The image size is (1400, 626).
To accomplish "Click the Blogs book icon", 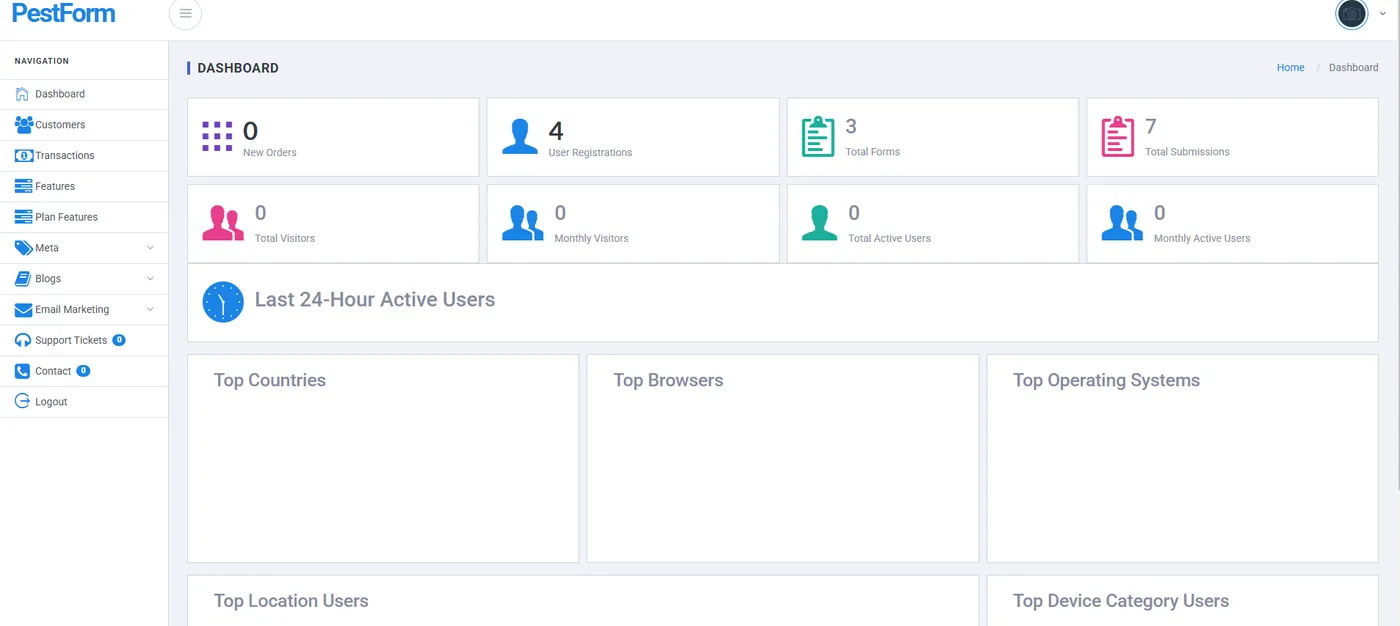I will pyautogui.click(x=24, y=279).
